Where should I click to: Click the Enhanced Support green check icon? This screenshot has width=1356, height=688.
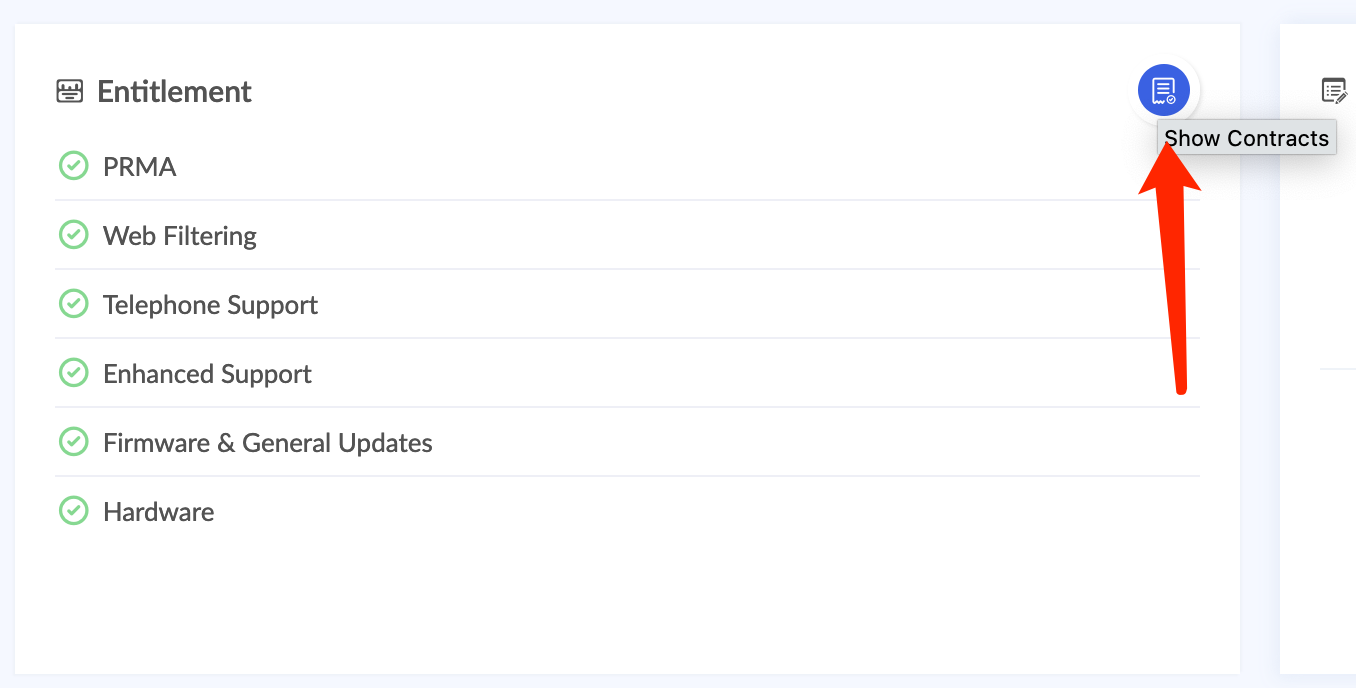click(73, 373)
